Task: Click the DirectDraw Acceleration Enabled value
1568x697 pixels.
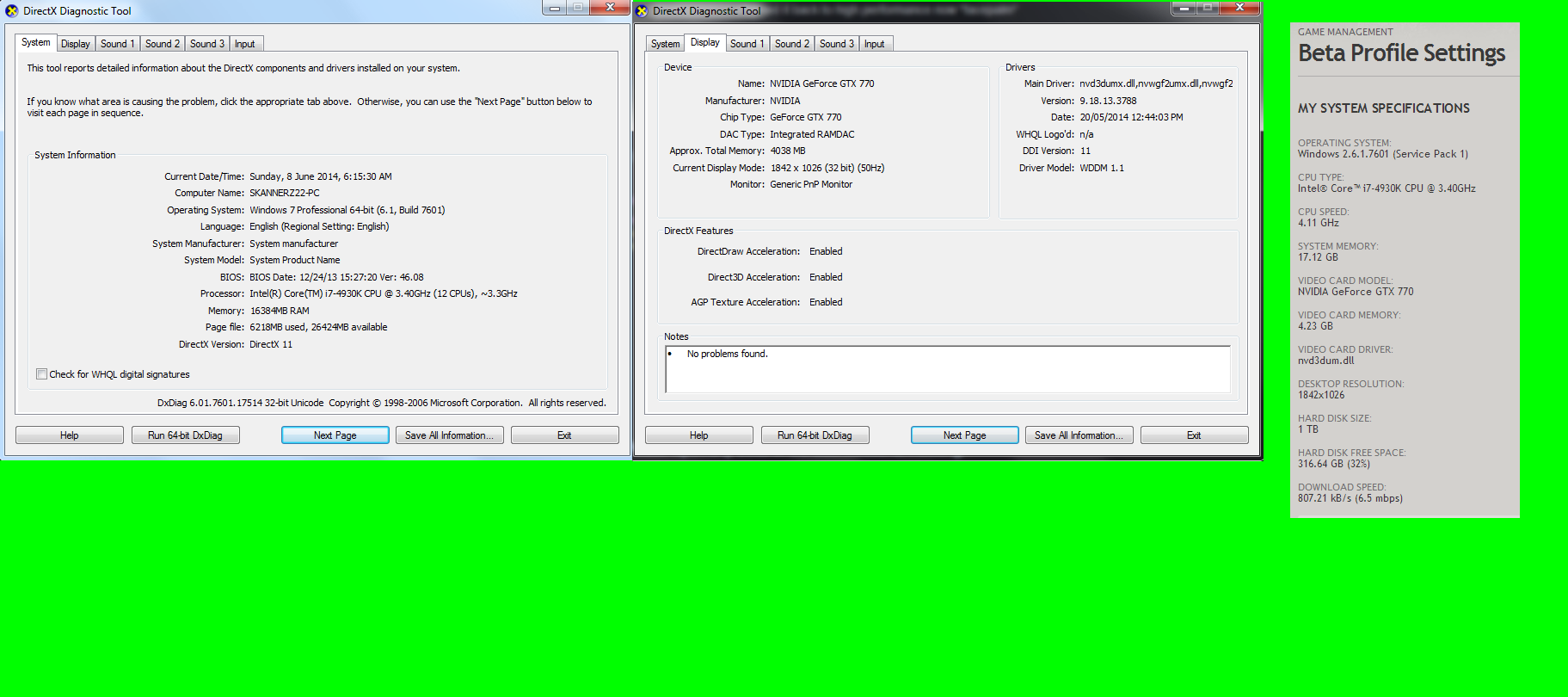Action: (826, 252)
